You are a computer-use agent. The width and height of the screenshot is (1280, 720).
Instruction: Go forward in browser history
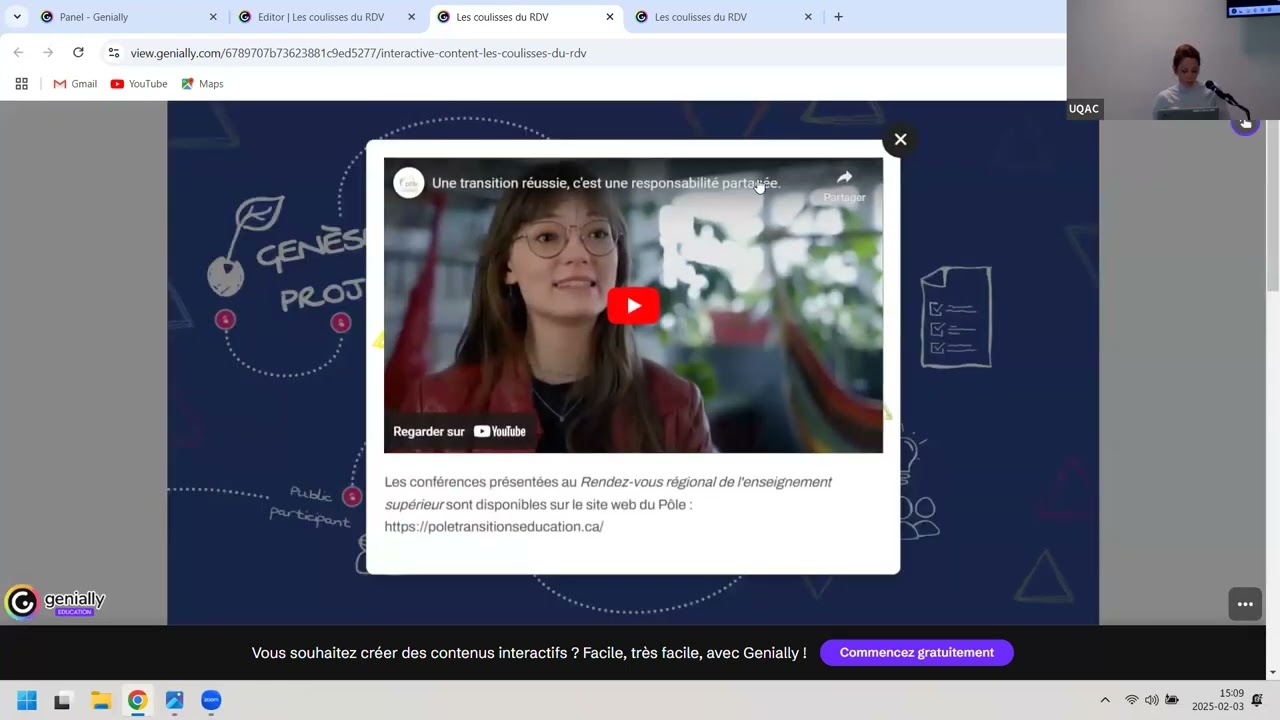(x=48, y=53)
